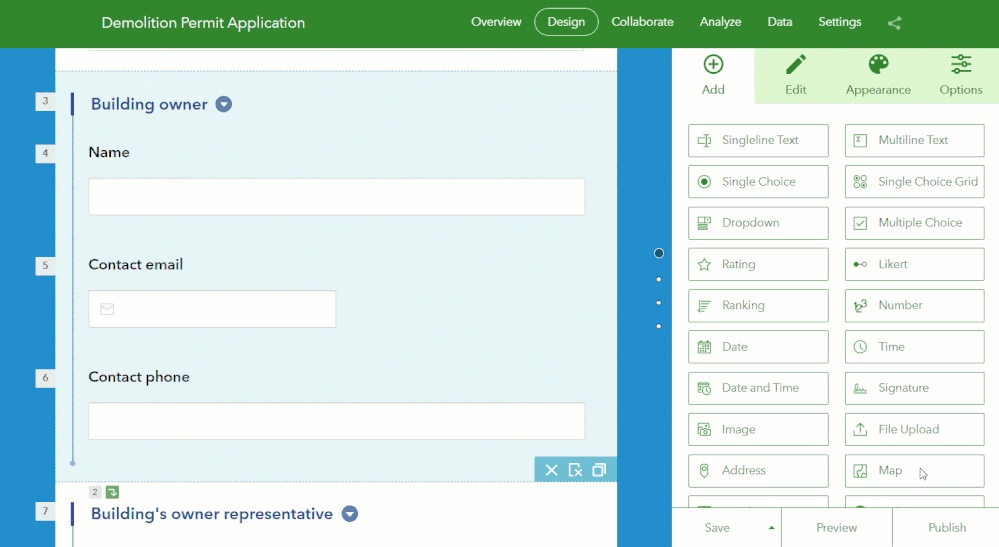Add a Time question
999x547 pixels.
pos(914,347)
